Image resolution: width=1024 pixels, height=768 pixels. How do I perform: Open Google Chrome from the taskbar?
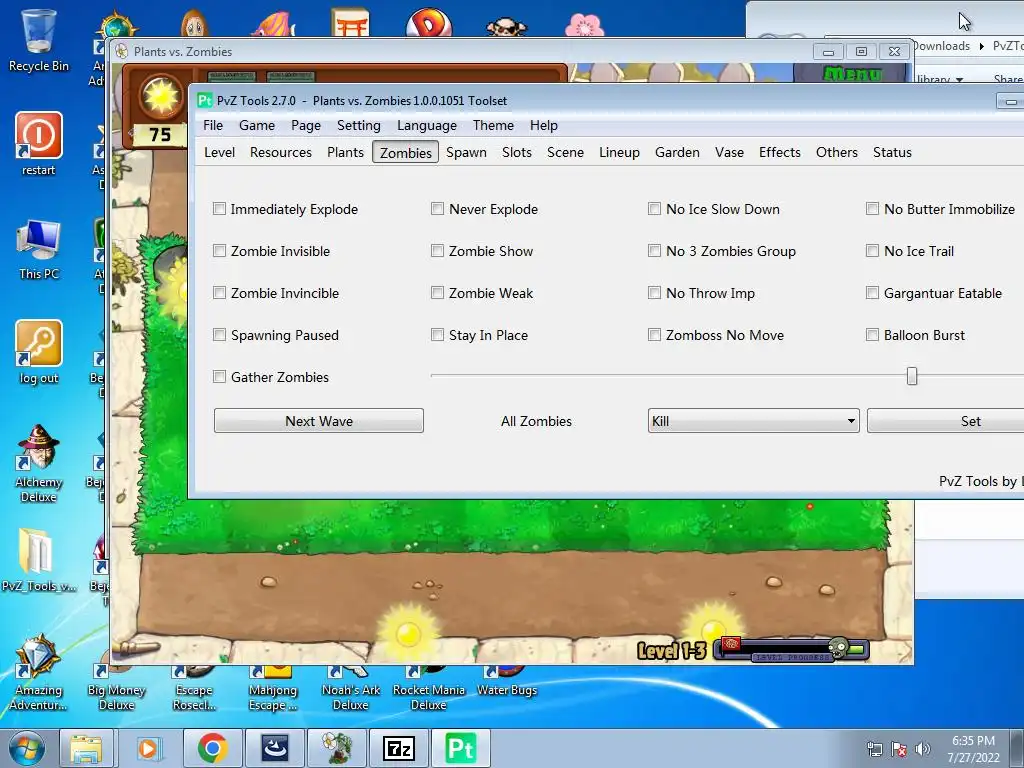[x=212, y=748]
